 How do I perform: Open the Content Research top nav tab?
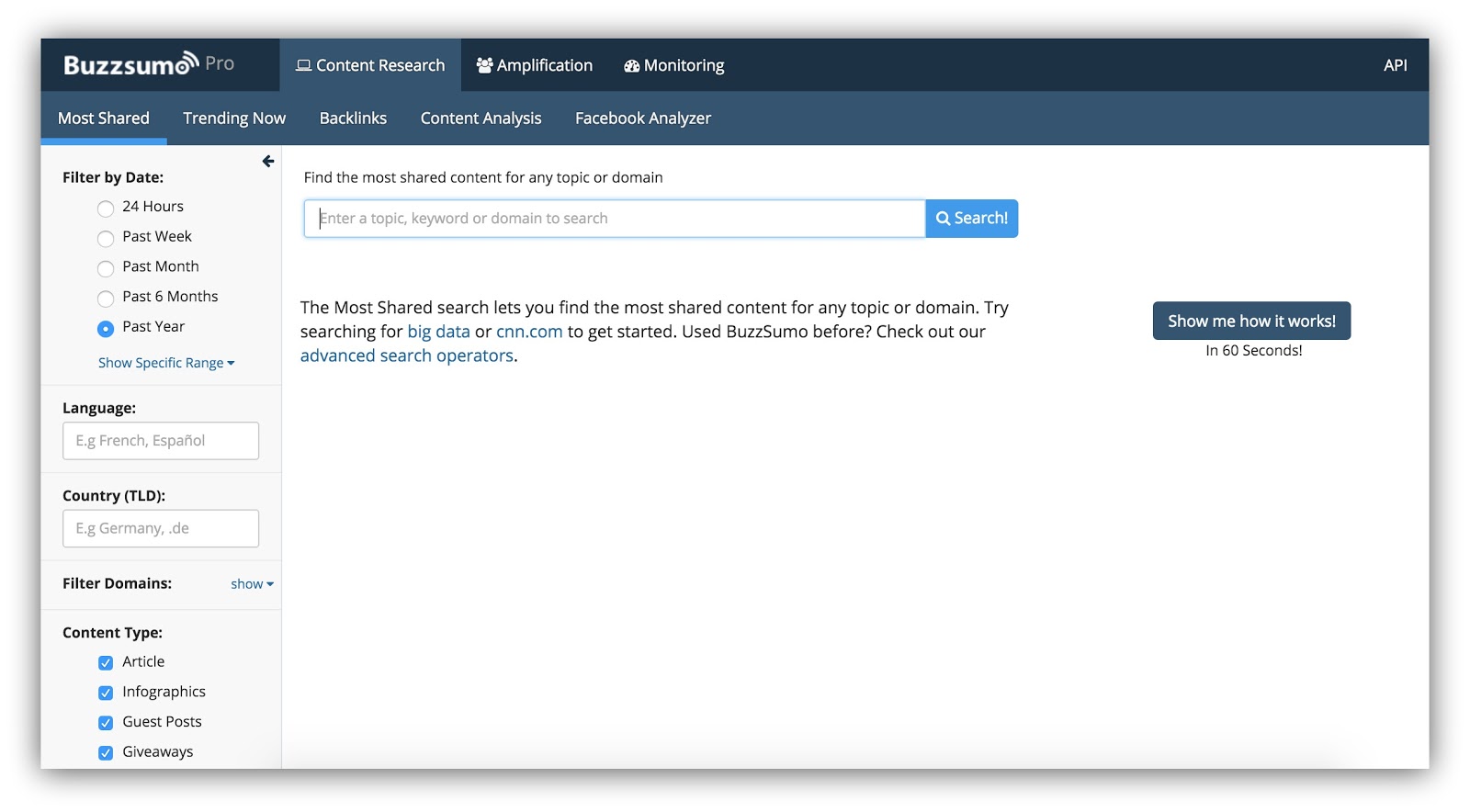click(x=370, y=65)
